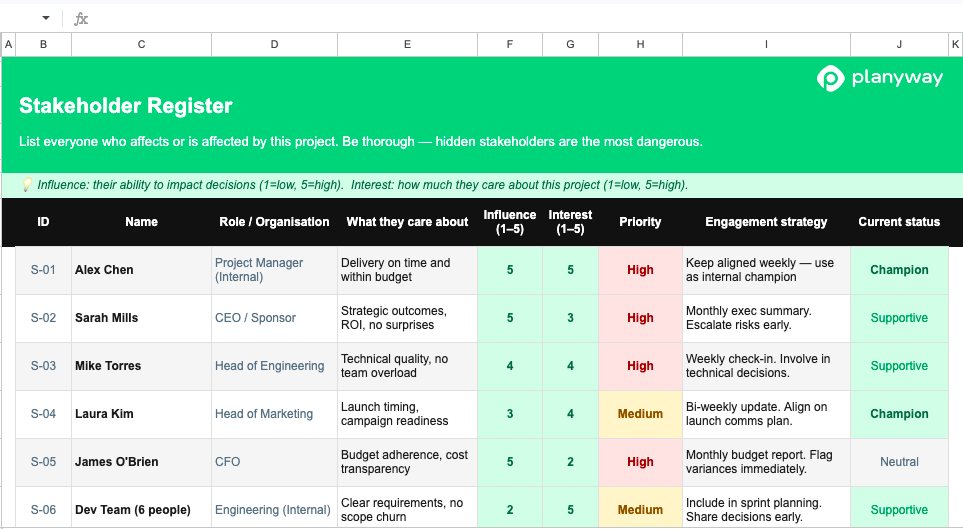Select the Sarah Mills name cell
Viewport: 963px width, 529px height.
tap(141, 318)
